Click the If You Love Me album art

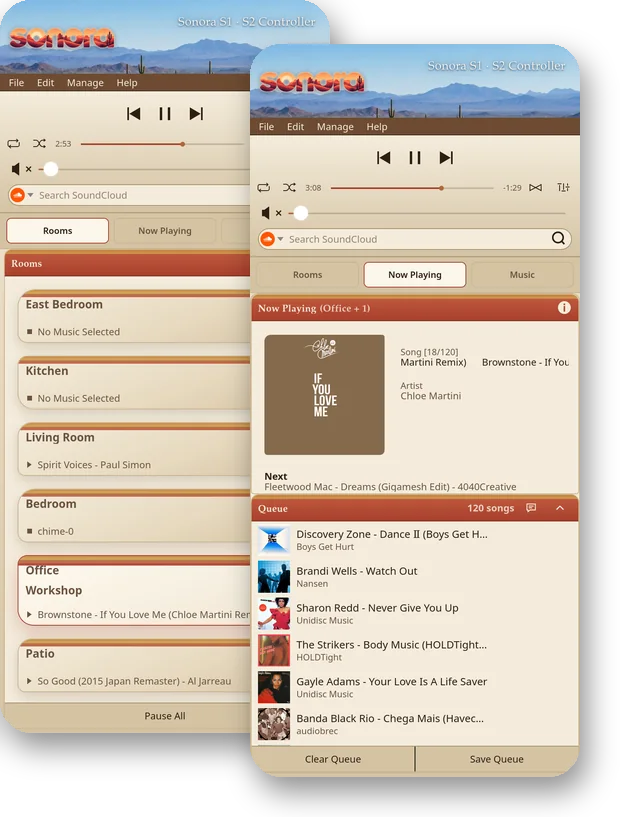(324, 394)
